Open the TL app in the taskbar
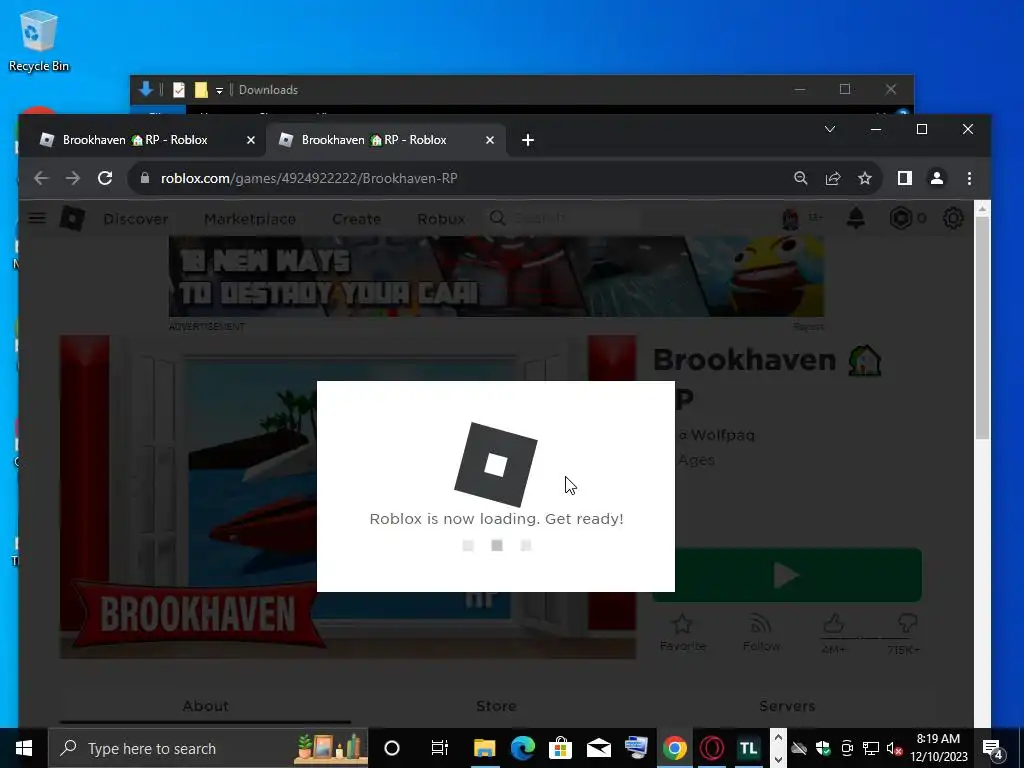Screen dimensions: 1024x768 click(x=748, y=748)
